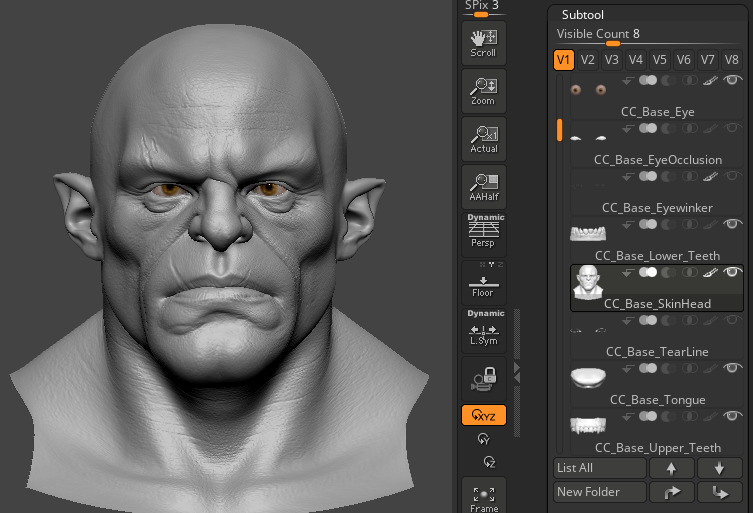Select the CC_Base_EyeOcclusion subtool name
Image resolution: width=753 pixels, height=513 pixels.
pyautogui.click(x=658, y=160)
